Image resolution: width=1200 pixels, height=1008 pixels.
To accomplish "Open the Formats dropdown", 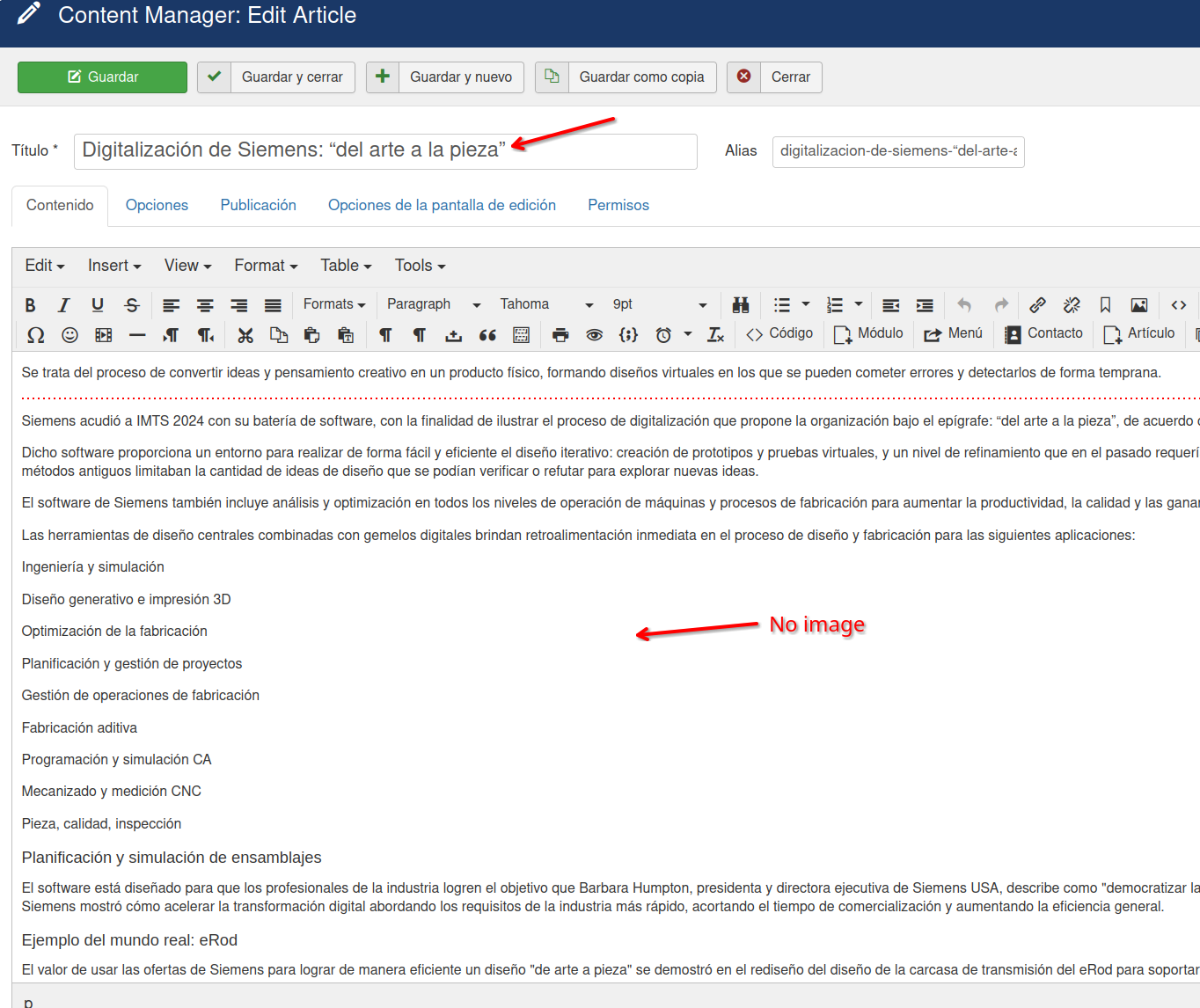I will point(334,304).
